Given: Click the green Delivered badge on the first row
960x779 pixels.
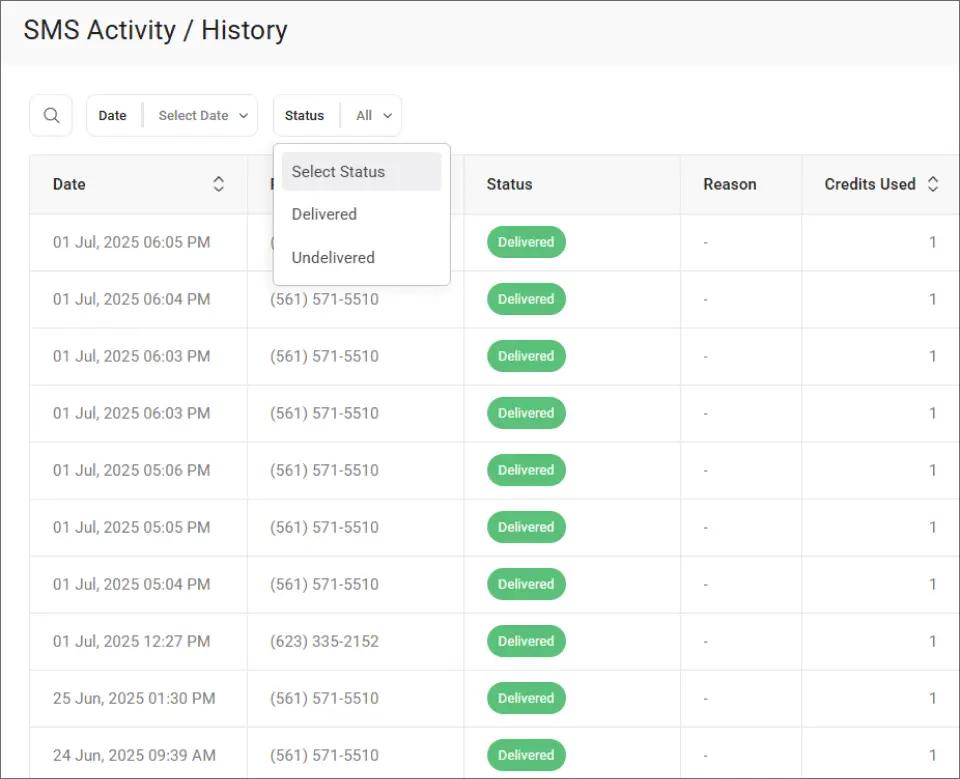Looking at the screenshot, I should 526,241.
